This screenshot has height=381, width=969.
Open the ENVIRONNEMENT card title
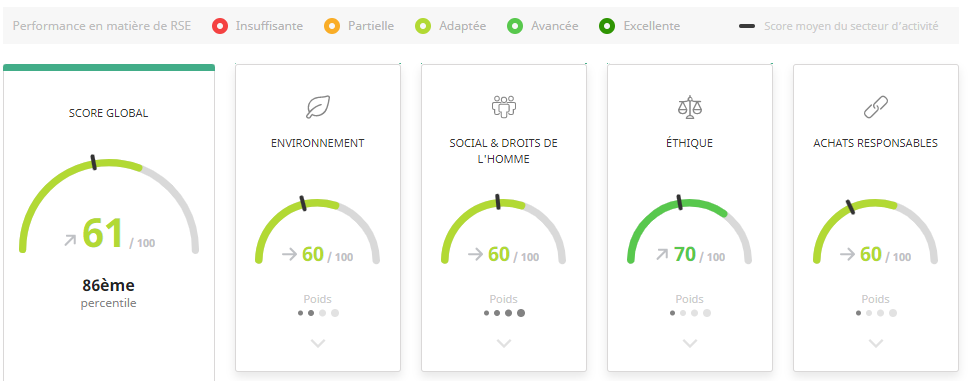coord(318,143)
